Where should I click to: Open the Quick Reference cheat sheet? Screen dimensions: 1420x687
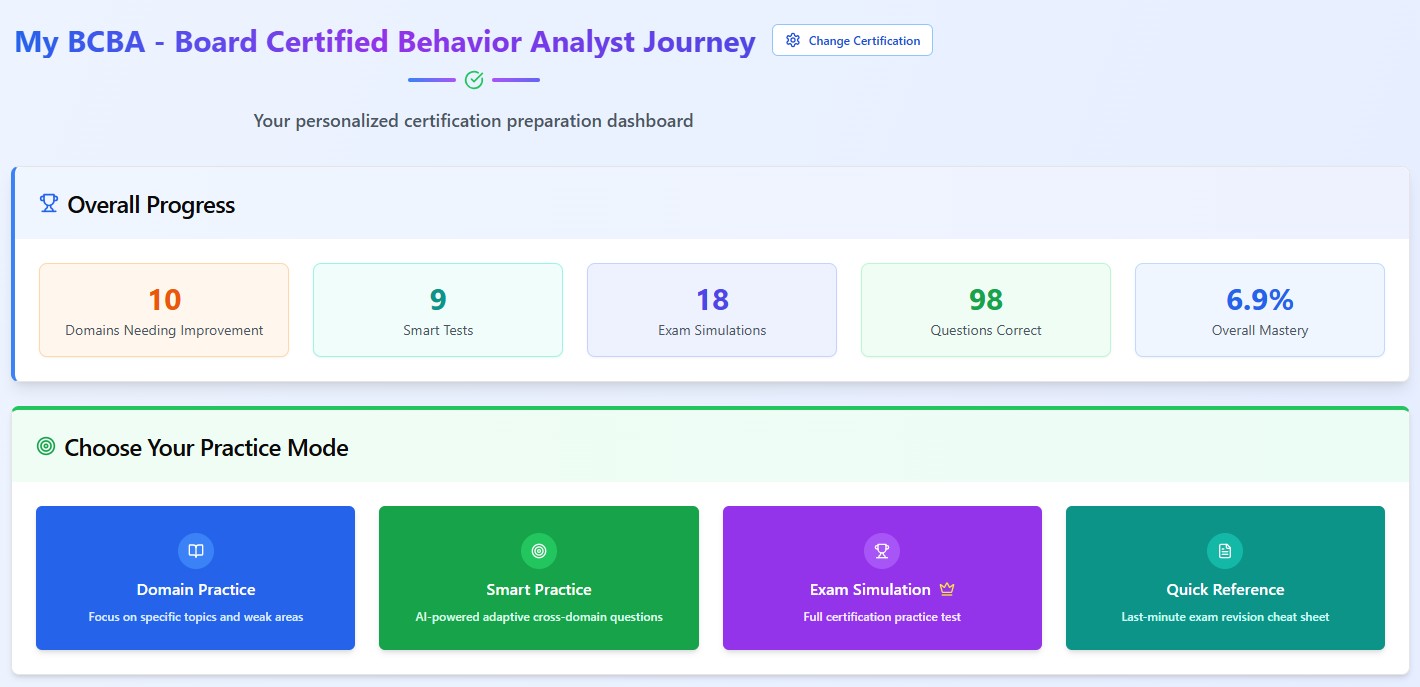(1224, 578)
